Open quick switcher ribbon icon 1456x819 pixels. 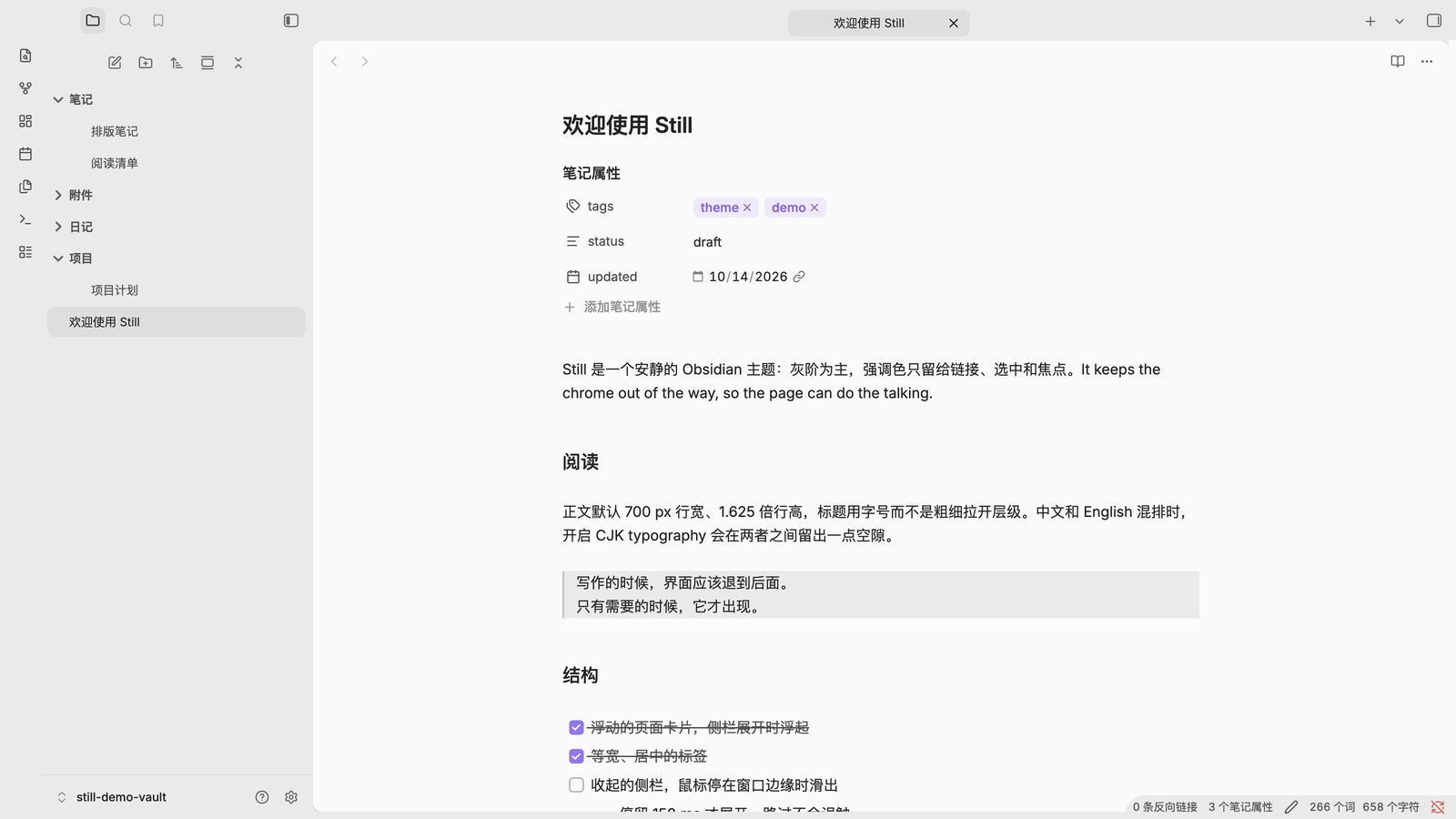[25, 56]
